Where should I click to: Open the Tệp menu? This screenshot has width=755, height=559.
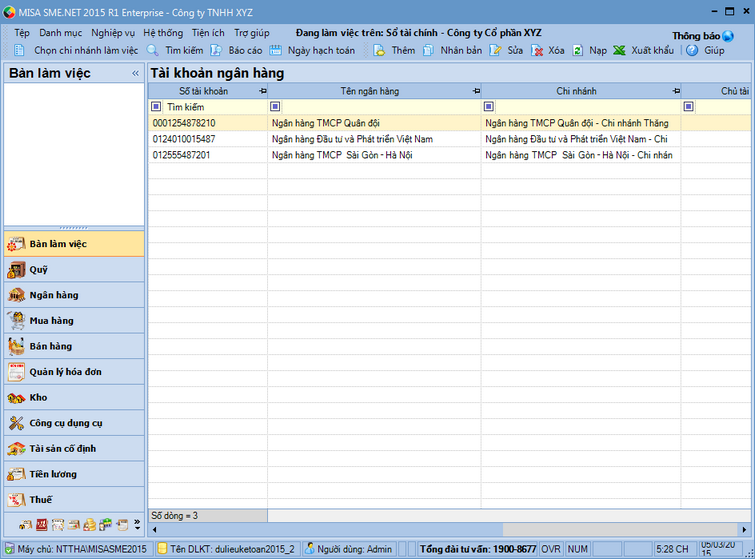[22, 33]
